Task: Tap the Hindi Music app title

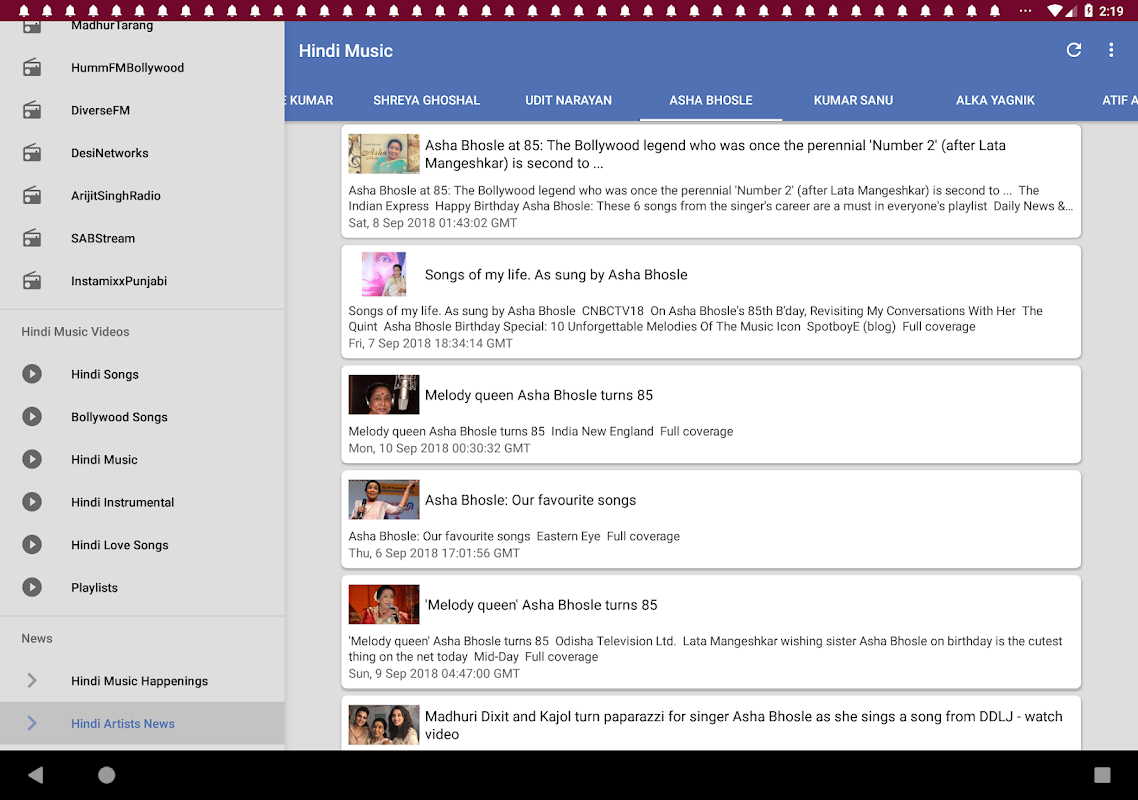Action: (x=345, y=51)
